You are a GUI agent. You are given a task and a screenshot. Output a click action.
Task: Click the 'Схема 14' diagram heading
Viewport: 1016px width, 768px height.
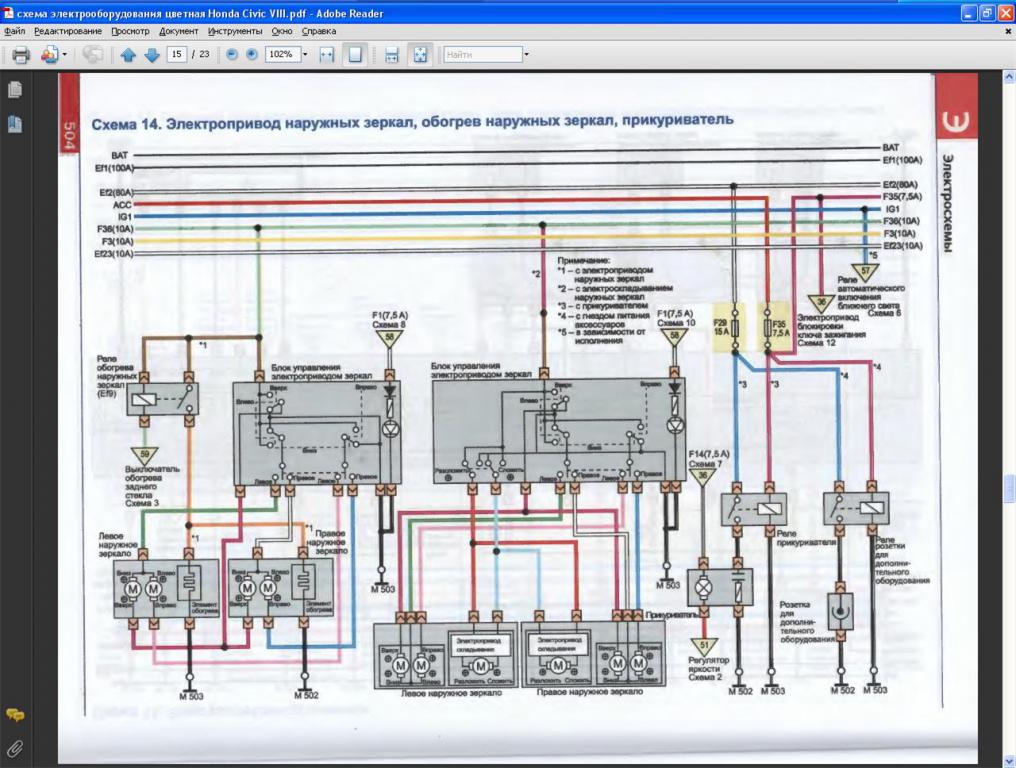[x=412, y=122]
